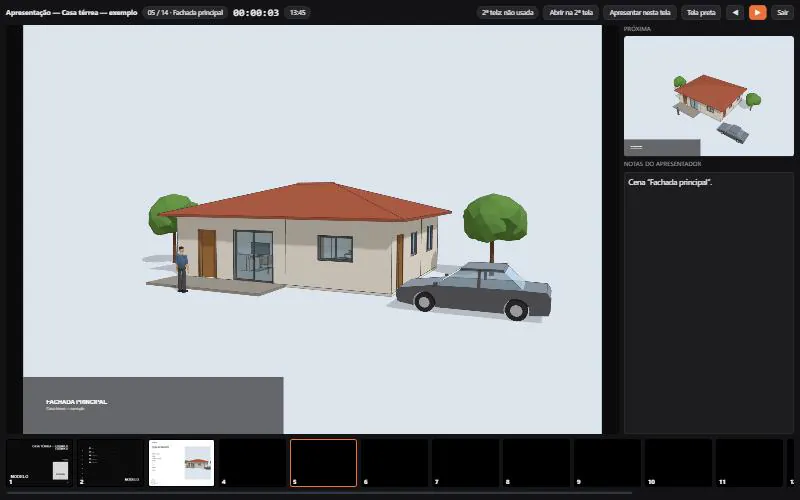Advance to next slide with orange arrow
The image size is (800, 500).
pyautogui.click(x=758, y=13)
